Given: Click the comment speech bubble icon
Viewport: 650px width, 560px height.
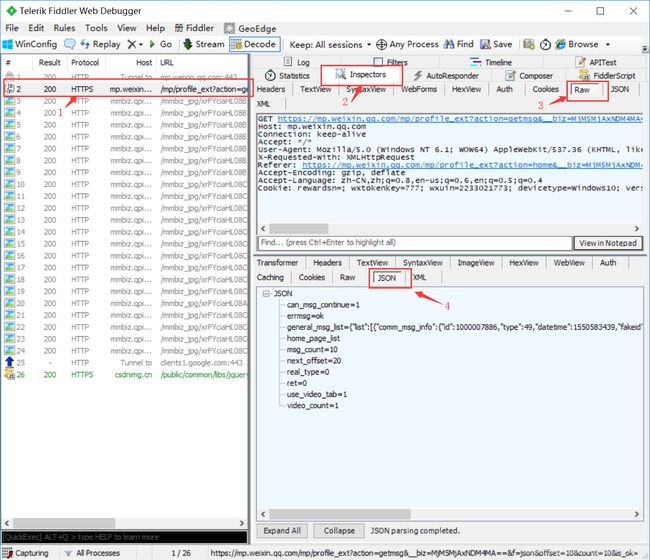Looking at the screenshot, I should coord(70,44).
